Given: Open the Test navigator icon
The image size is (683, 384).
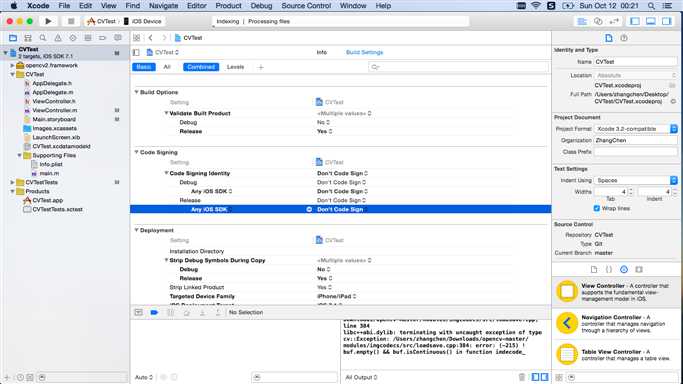Looking at the screenshot, I should [73, 38].
